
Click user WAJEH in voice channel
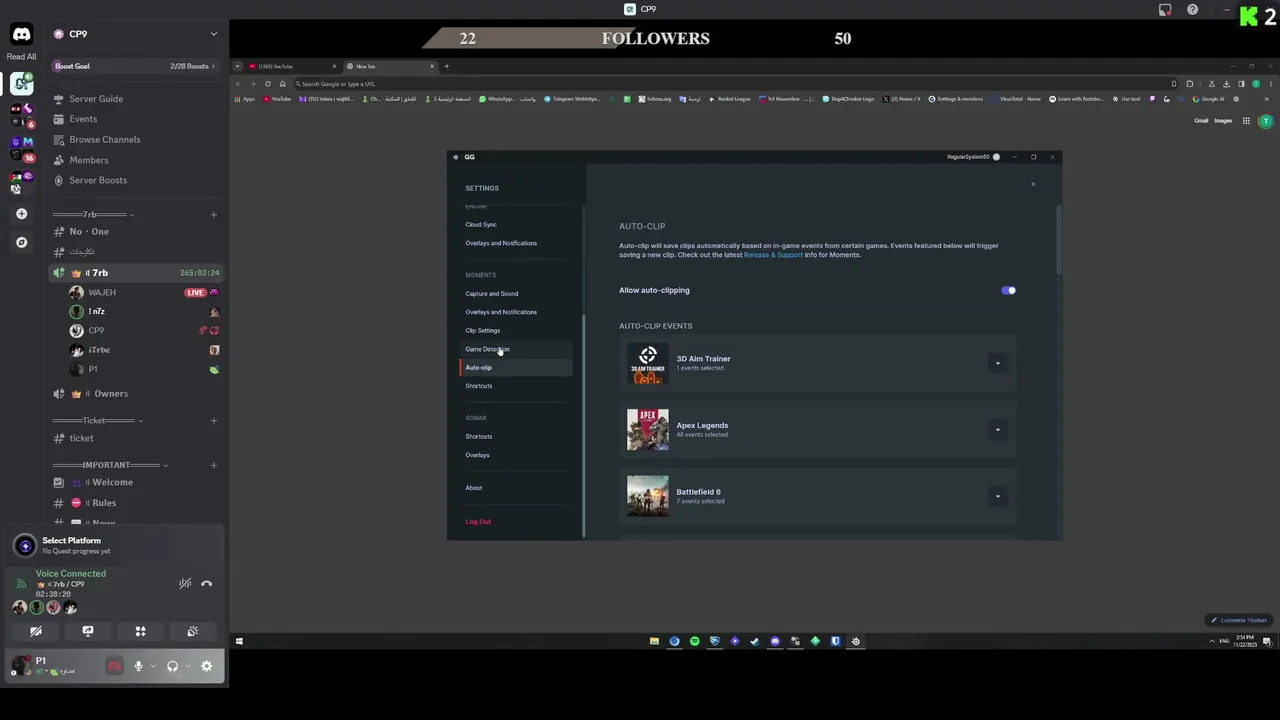click(x=102, y=293)
